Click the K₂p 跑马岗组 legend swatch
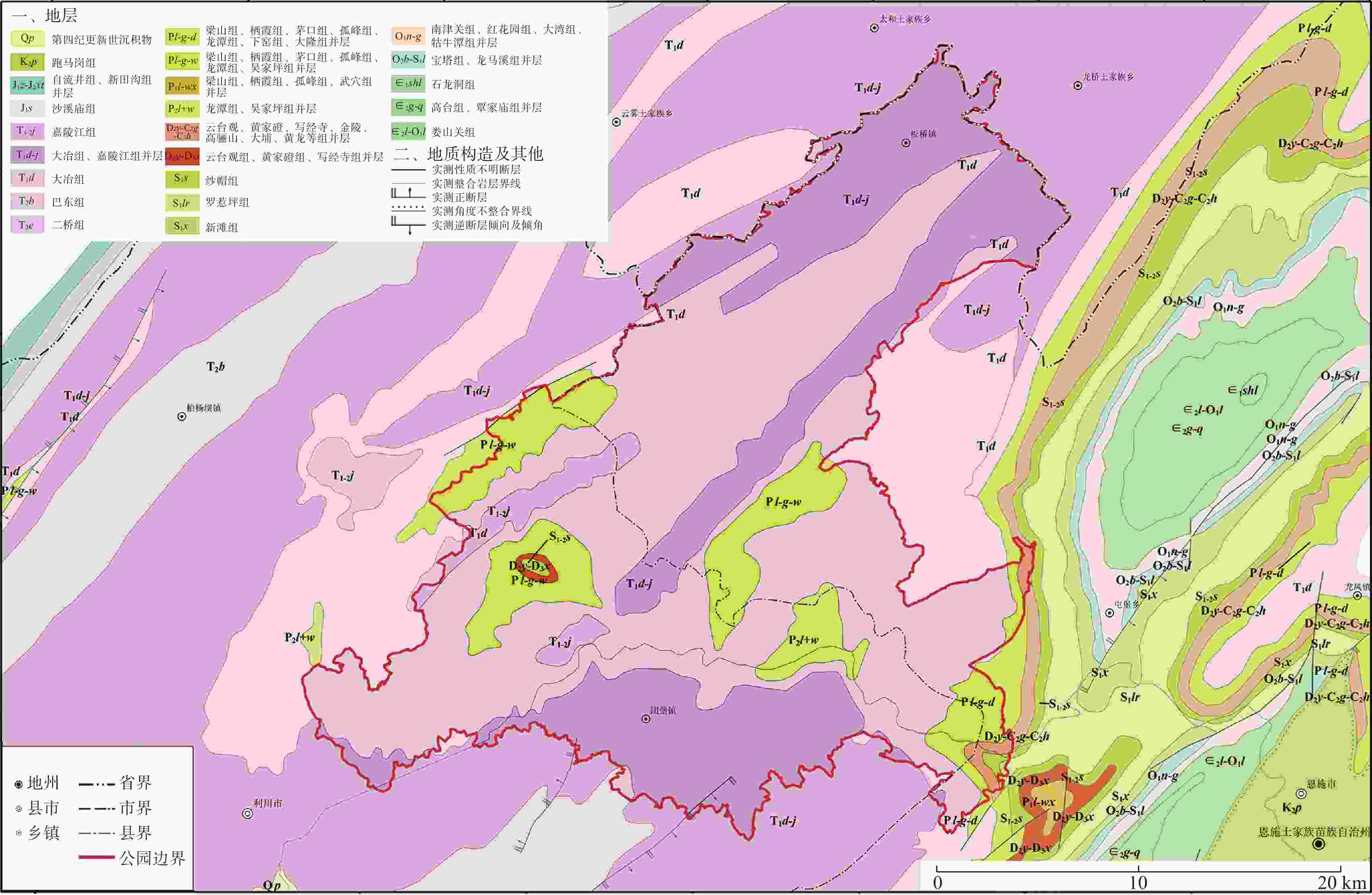Image resolution: width=1372 pixels, height=895 pixels. [27, 62]
